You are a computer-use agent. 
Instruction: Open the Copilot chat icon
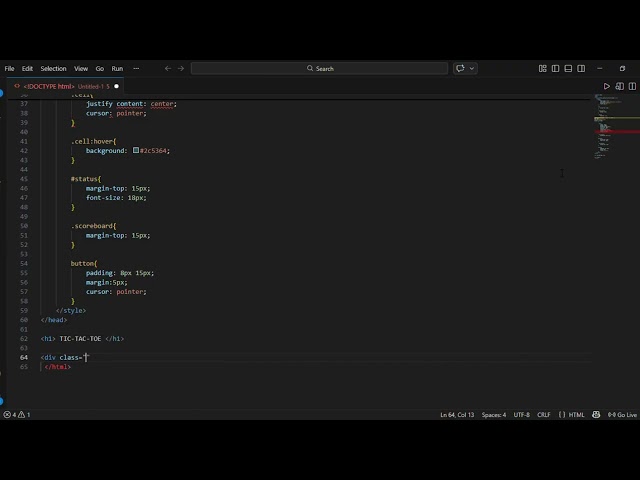460,69
